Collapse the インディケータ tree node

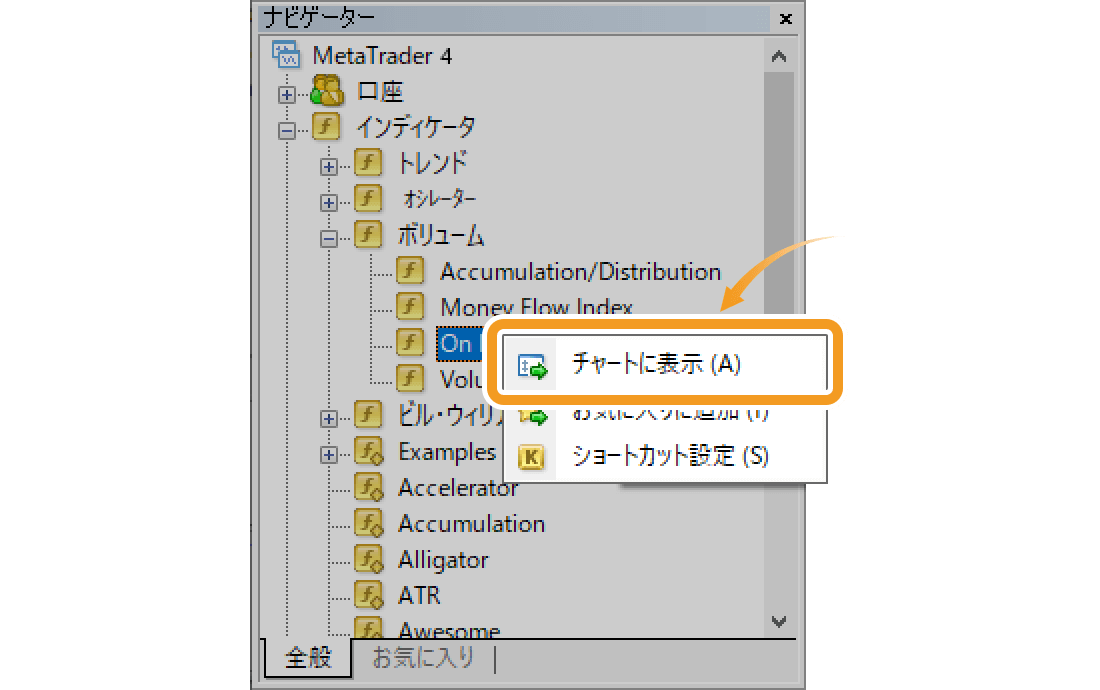coord(286,130)
